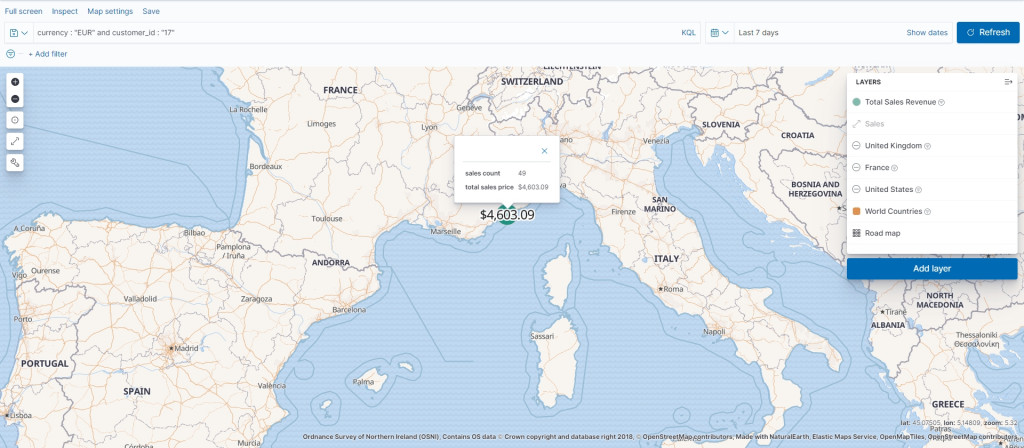Click the United States layer hidden-circle icon

pos(856,189)
